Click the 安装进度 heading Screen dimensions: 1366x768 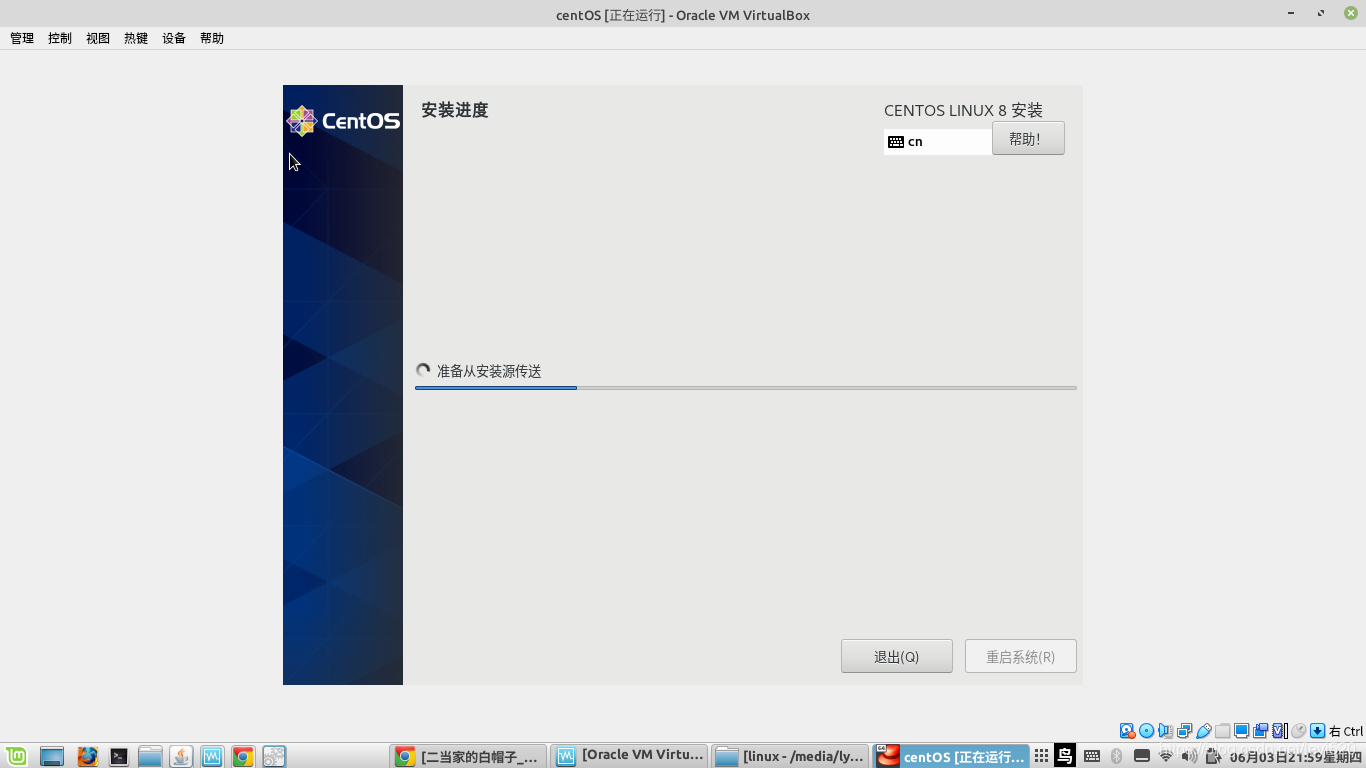coord(455,110)
